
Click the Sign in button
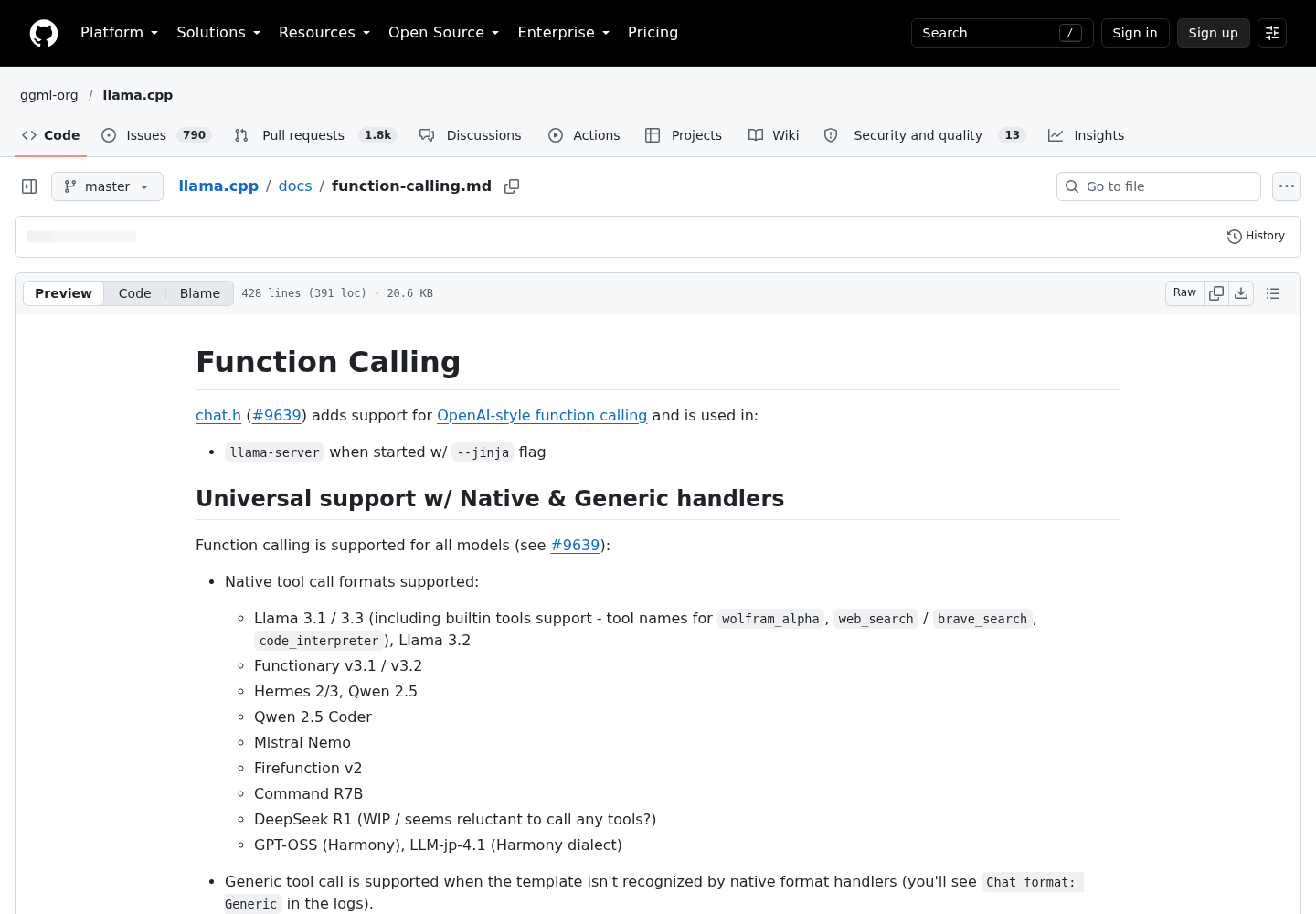(1135, 33)
